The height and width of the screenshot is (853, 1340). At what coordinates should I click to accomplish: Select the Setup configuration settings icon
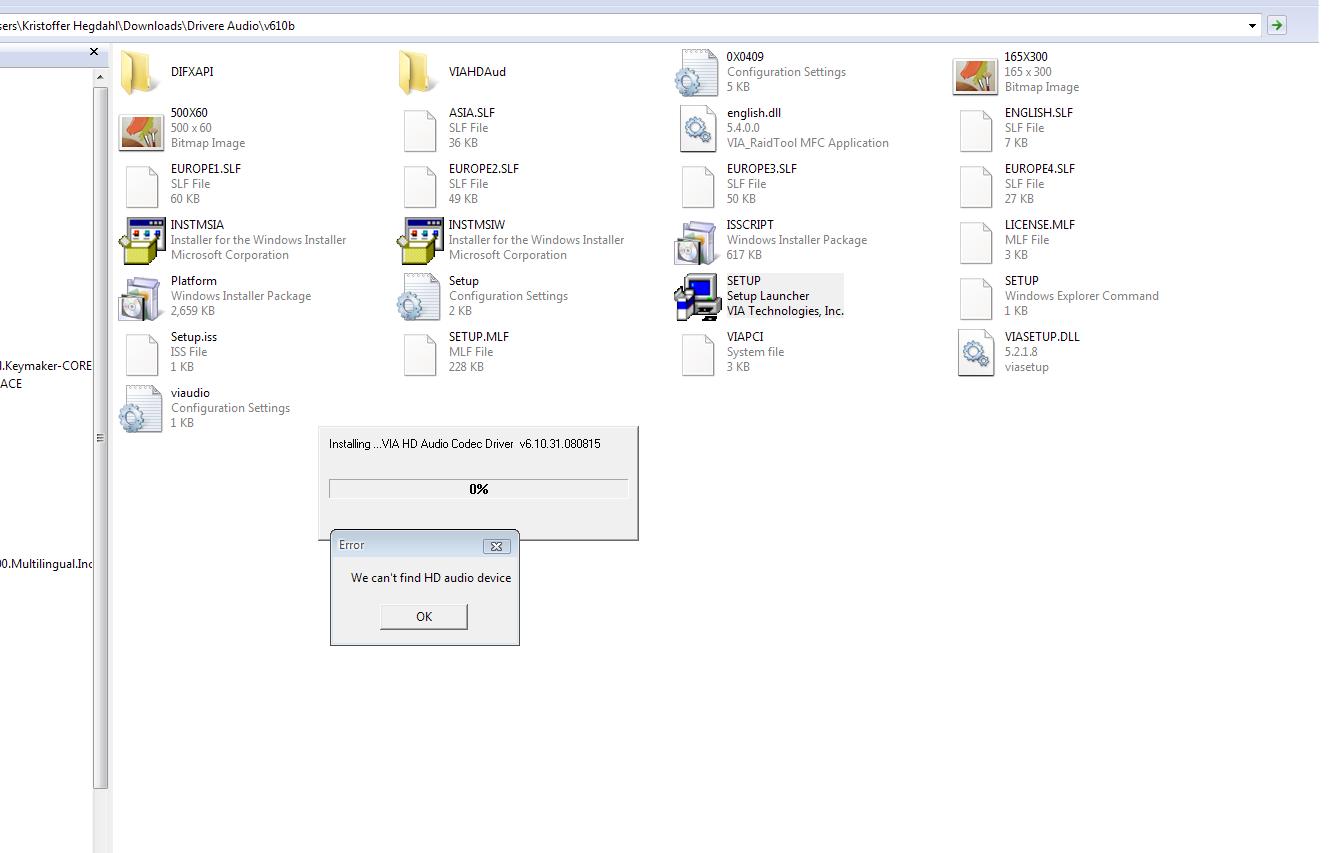point(418,297)
